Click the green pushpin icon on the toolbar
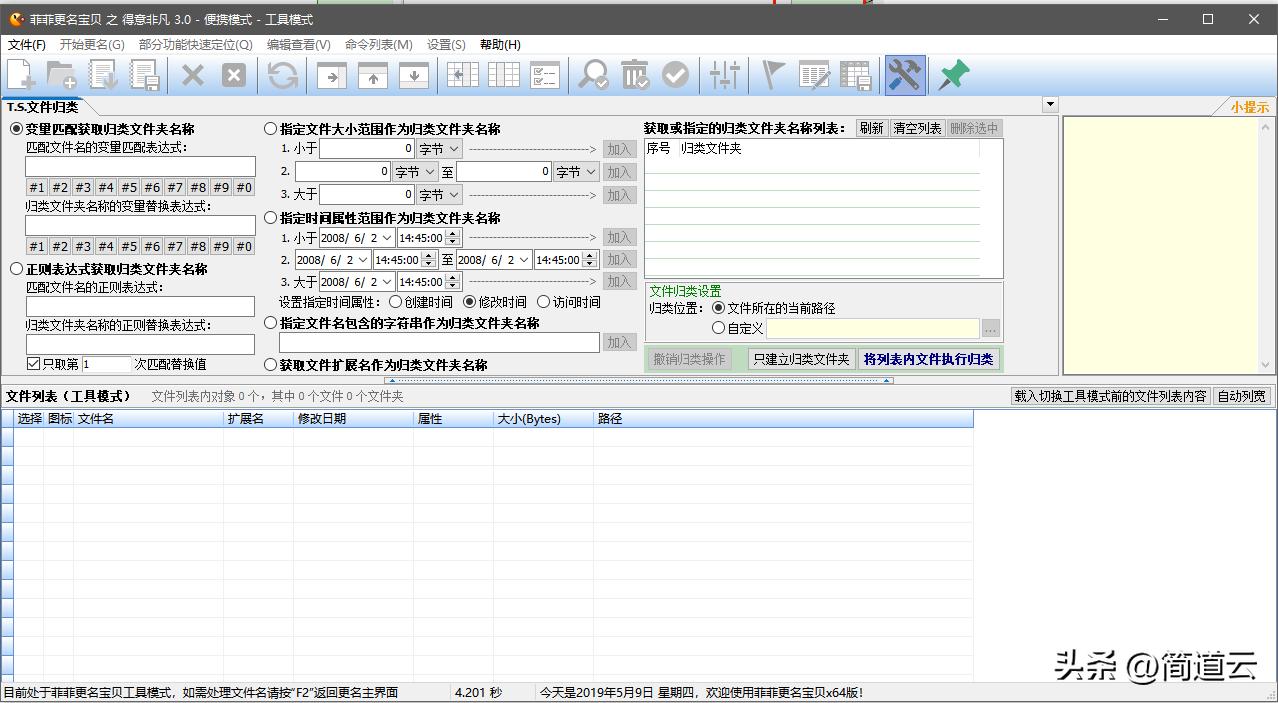Screen dimensions: 1278x703 tap(952, 74)
